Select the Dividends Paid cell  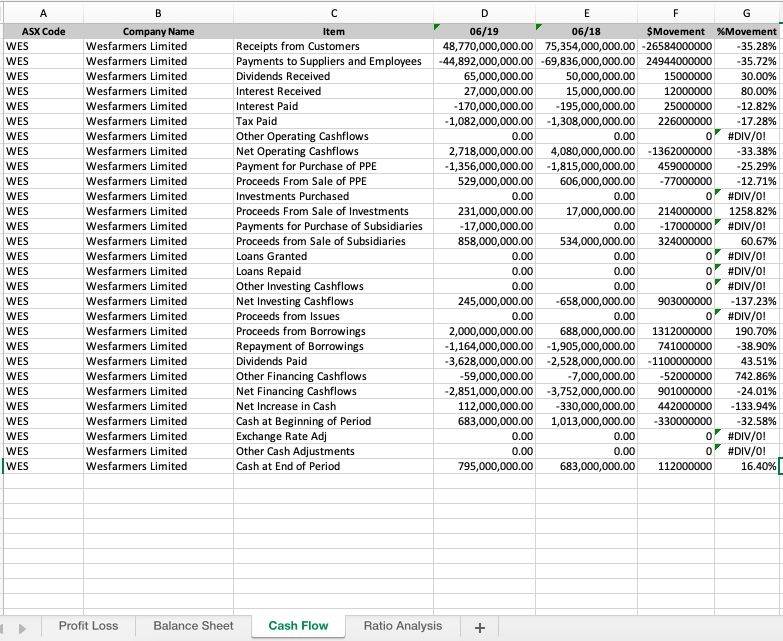[x=334, y=361]
